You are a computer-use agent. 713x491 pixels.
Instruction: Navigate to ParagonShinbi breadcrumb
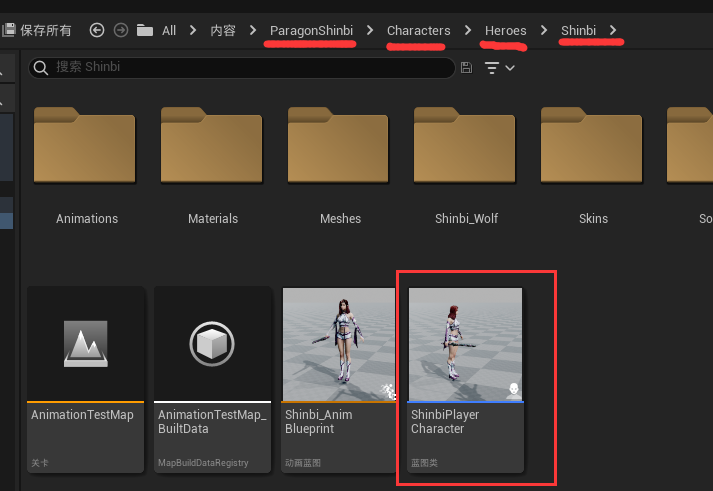pos(311,30)
